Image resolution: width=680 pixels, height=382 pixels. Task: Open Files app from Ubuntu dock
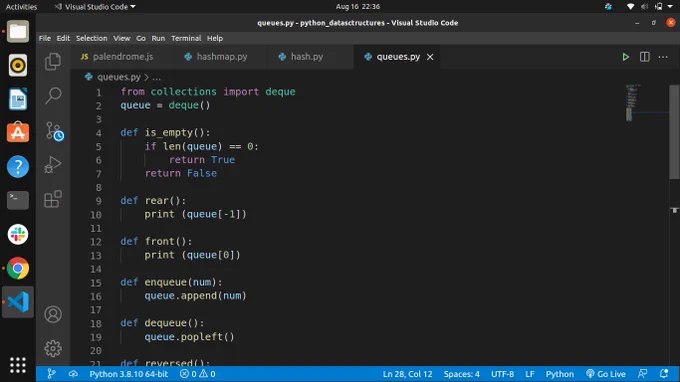[x=18, y=32]
